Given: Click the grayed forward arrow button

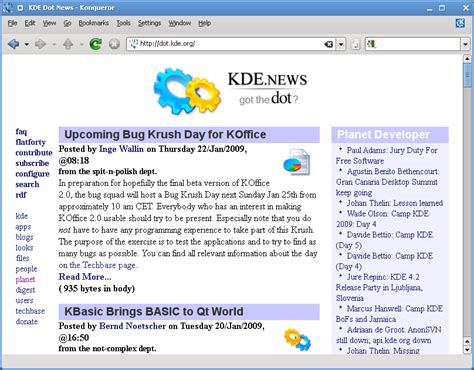Looking at the screenshot, I should (x=40, y=44).
